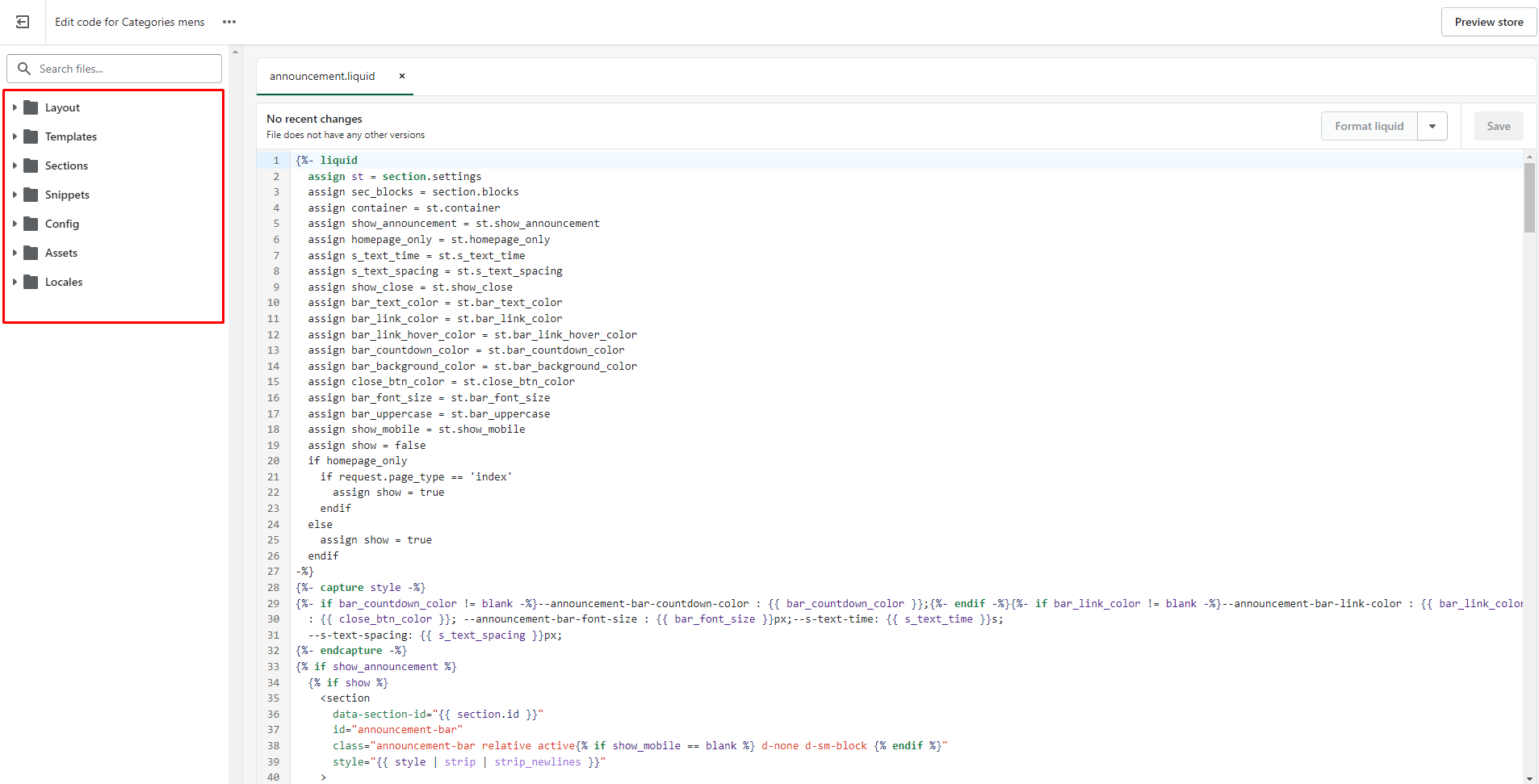Open the more actions menu via ellipsis icon

(x=229, y=22)
